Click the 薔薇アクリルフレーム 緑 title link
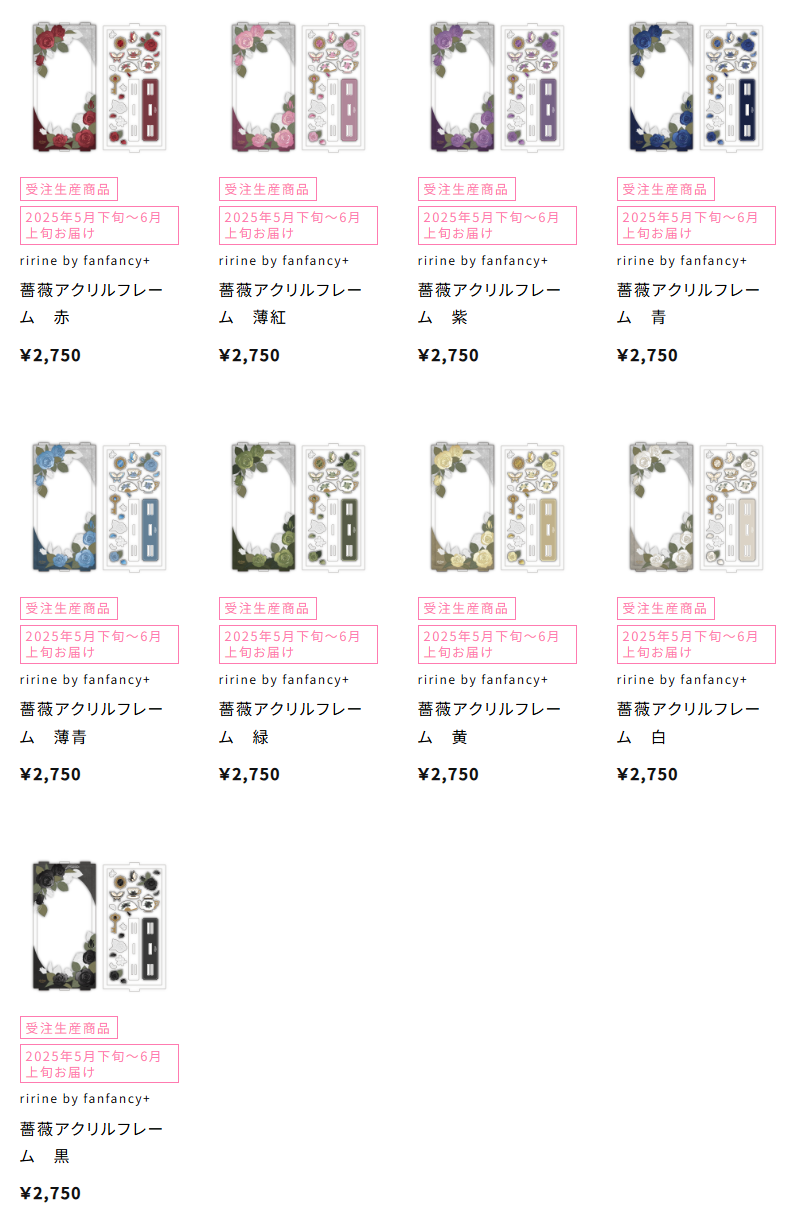Viewport: 791px width, 1223px height. coord(290,723)
